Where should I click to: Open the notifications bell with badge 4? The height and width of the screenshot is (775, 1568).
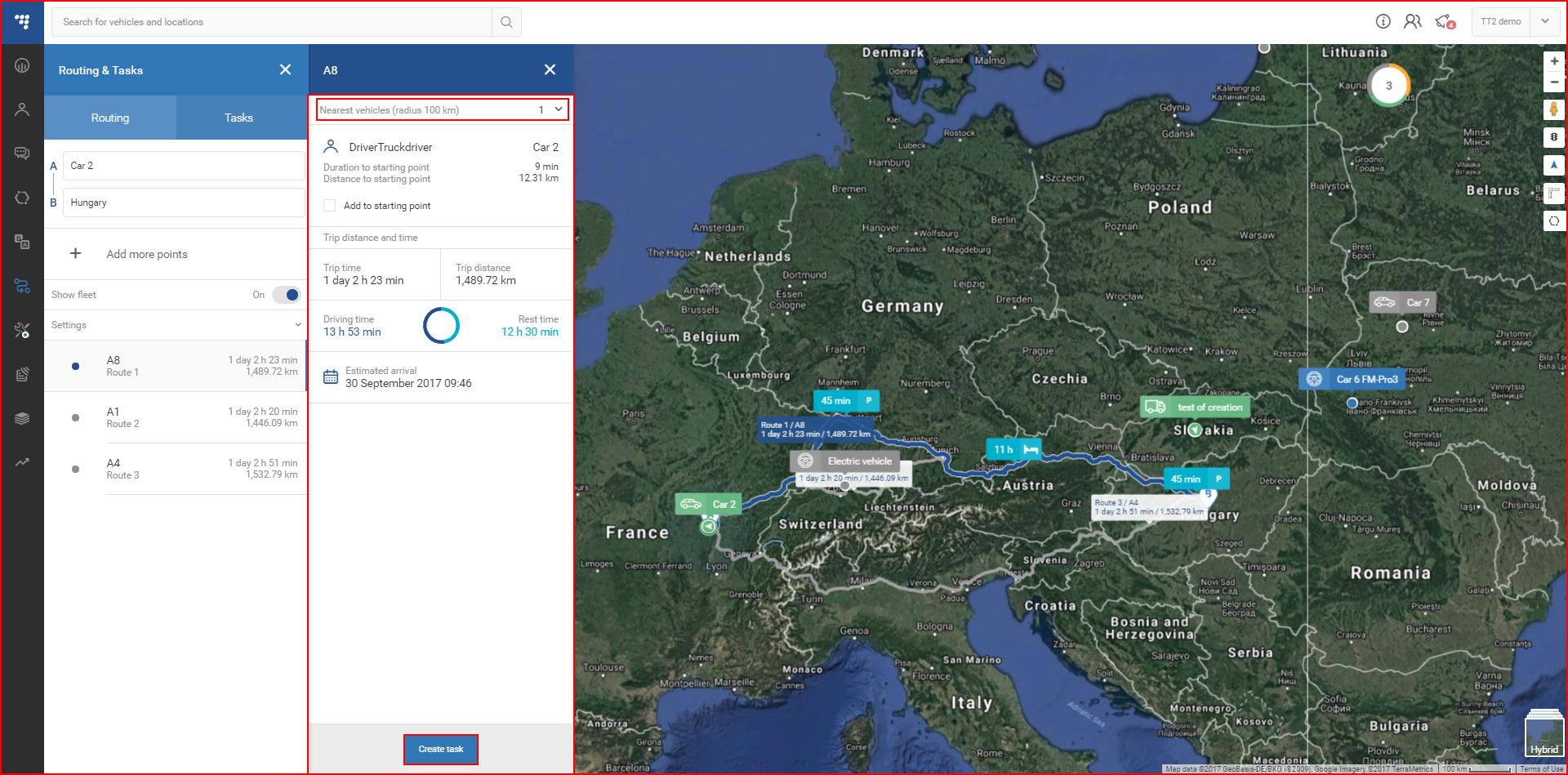coord(1445,22)
